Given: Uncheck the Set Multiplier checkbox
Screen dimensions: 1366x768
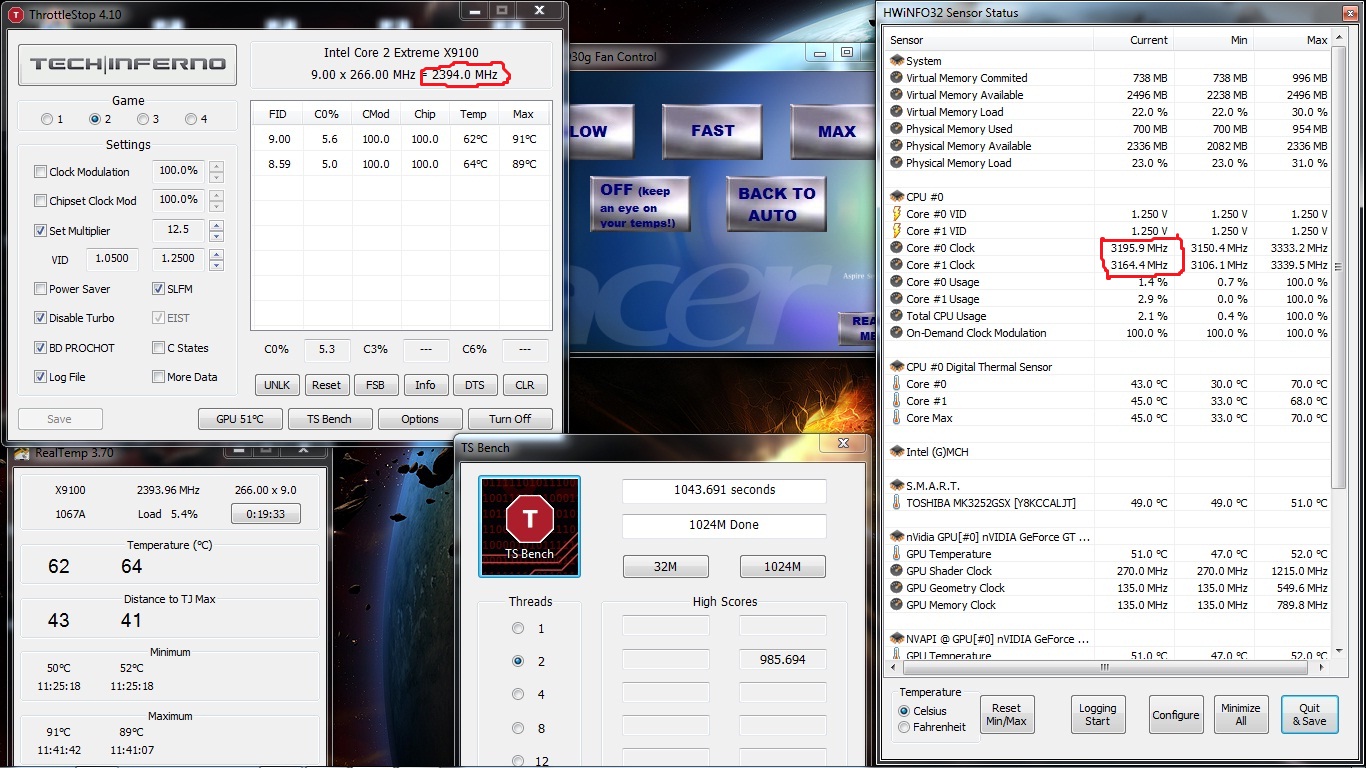Looking at the screenshot, I should [x=41, y=231].
